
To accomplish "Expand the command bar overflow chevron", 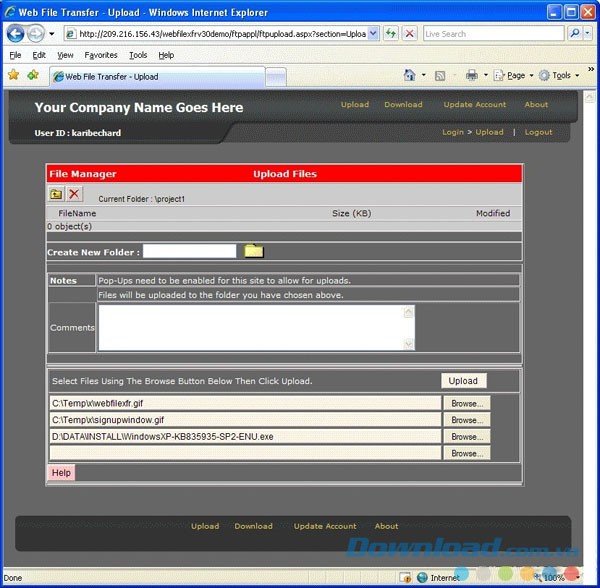I will click(x=591, y=69).
